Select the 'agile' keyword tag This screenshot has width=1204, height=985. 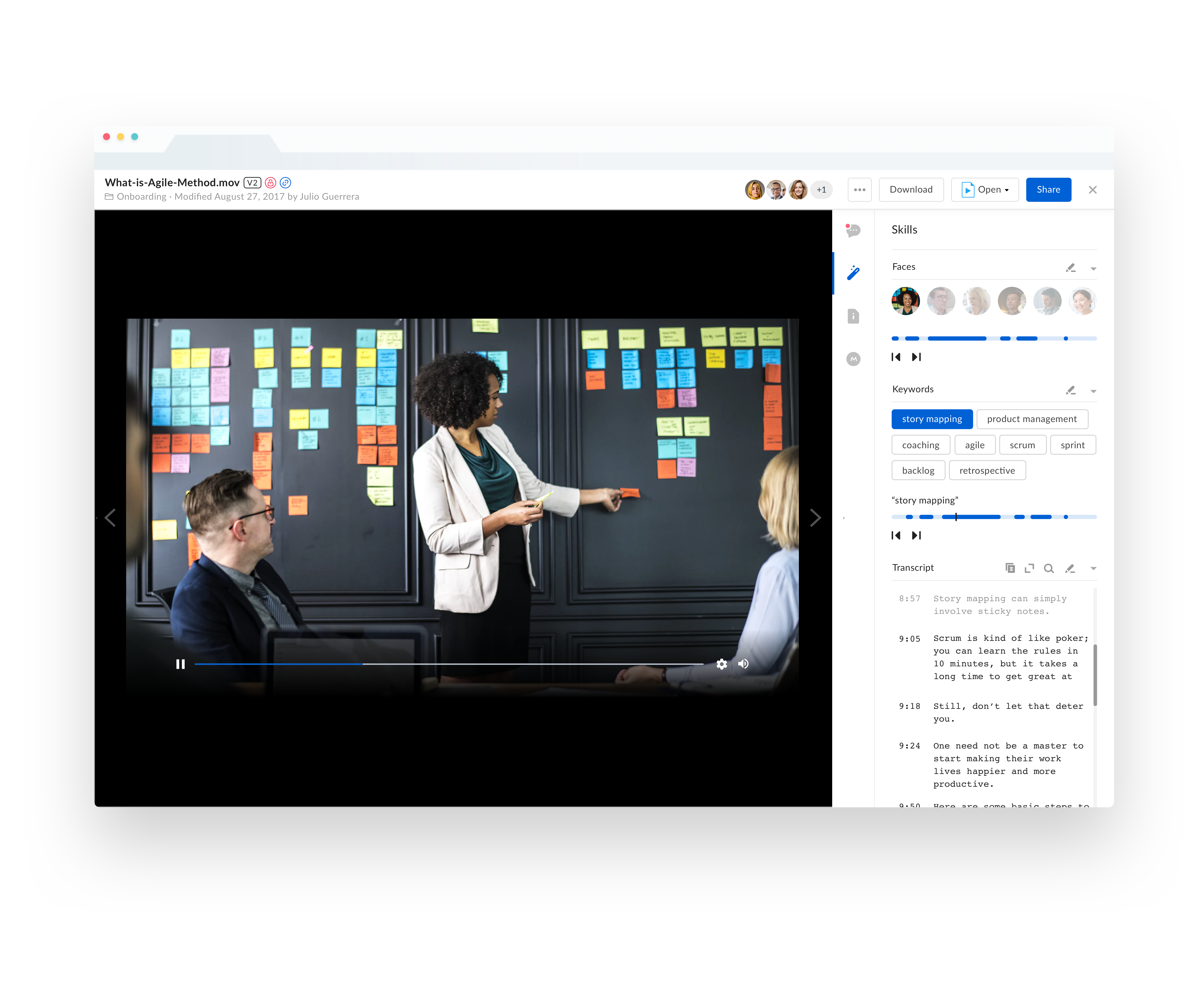click(975, 445)
